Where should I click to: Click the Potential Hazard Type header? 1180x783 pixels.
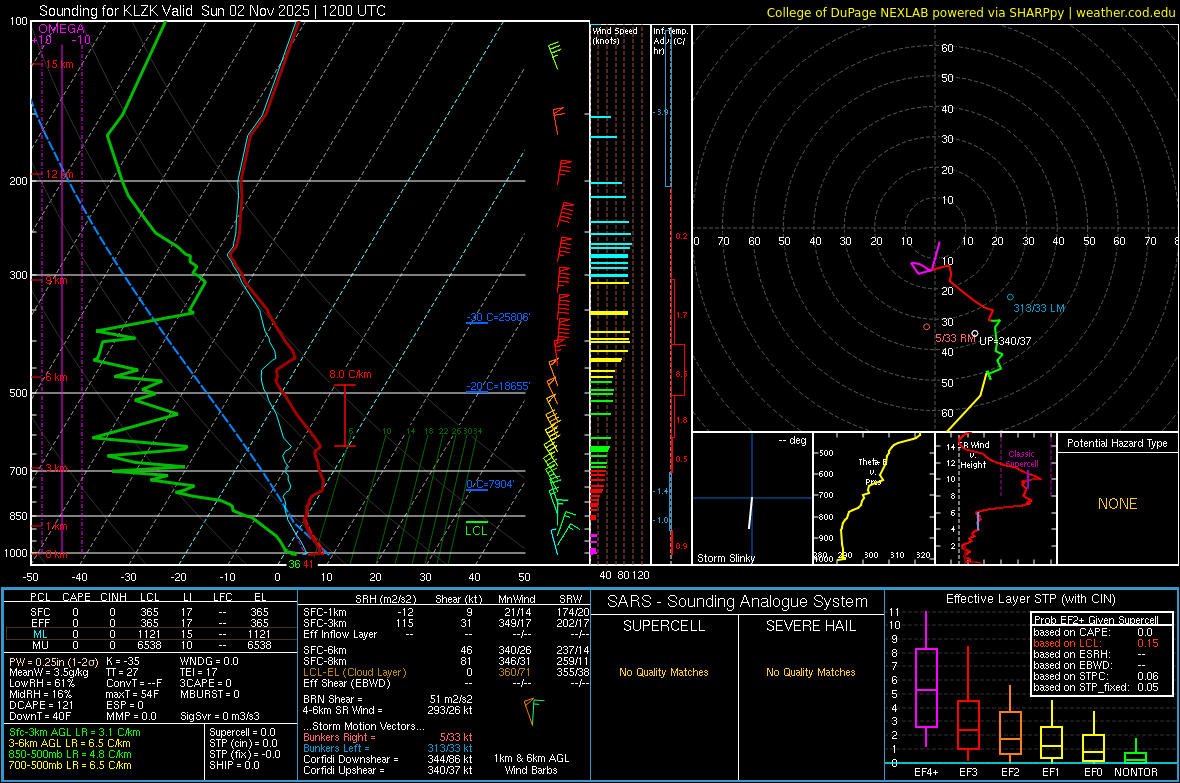pos(1118,443)
